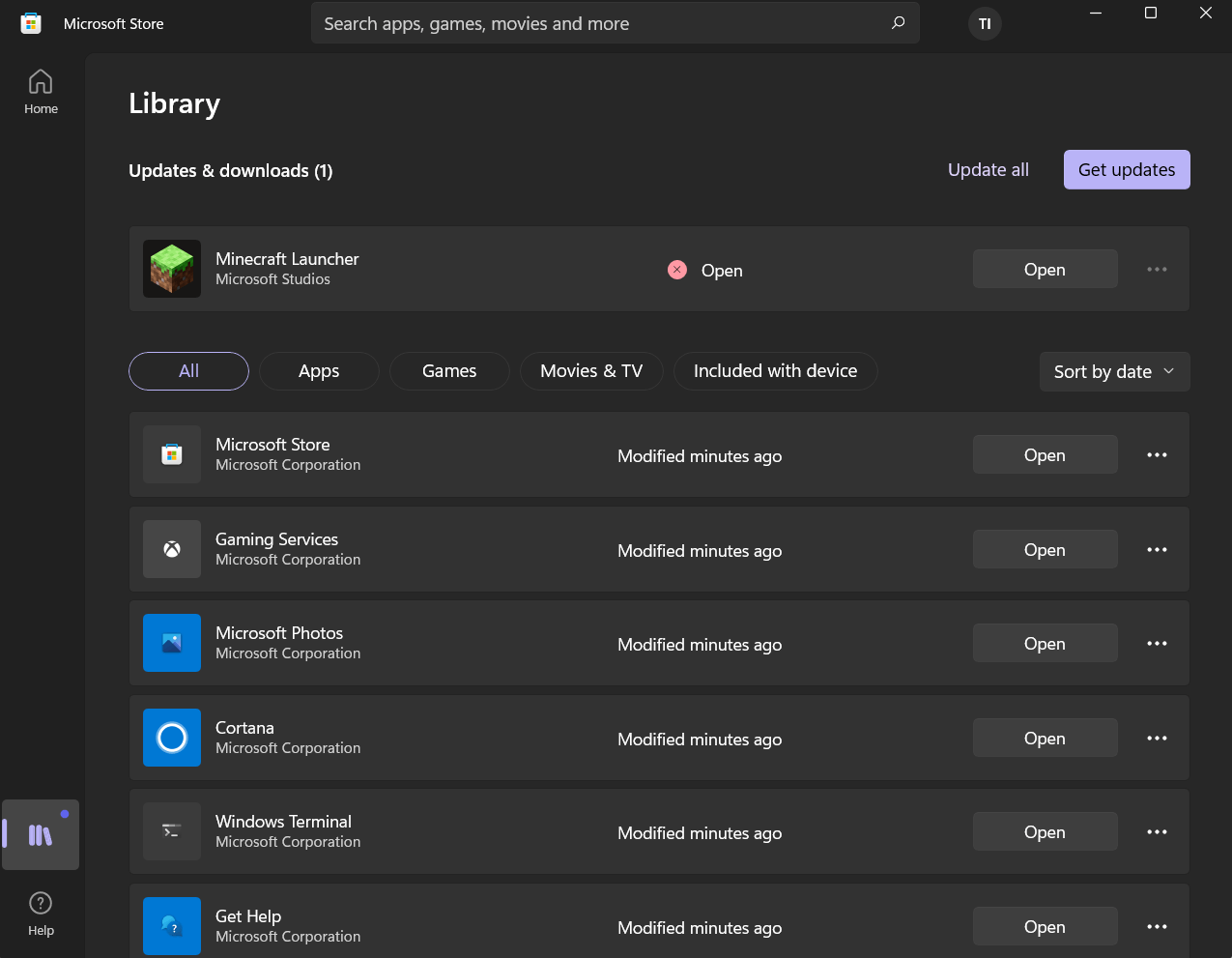Viewport: 1232px width, 958px height.
Task: Click the Minecraft Launcher app icon
Action: 172,269
